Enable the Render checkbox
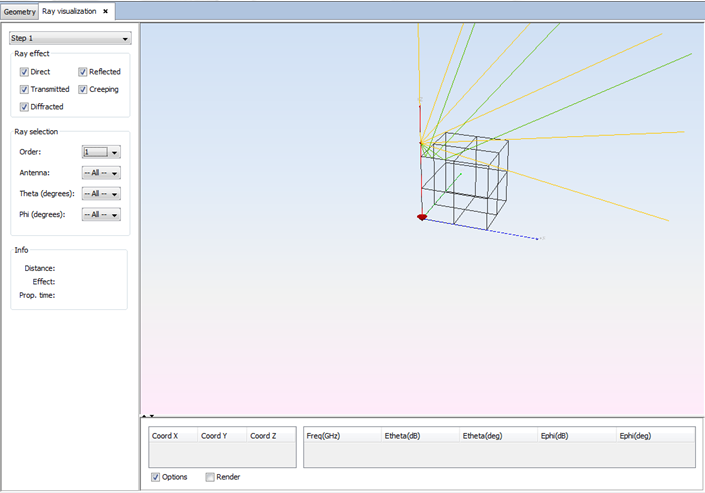The height and width of the screenshot is (493, 705). point(210,477)
